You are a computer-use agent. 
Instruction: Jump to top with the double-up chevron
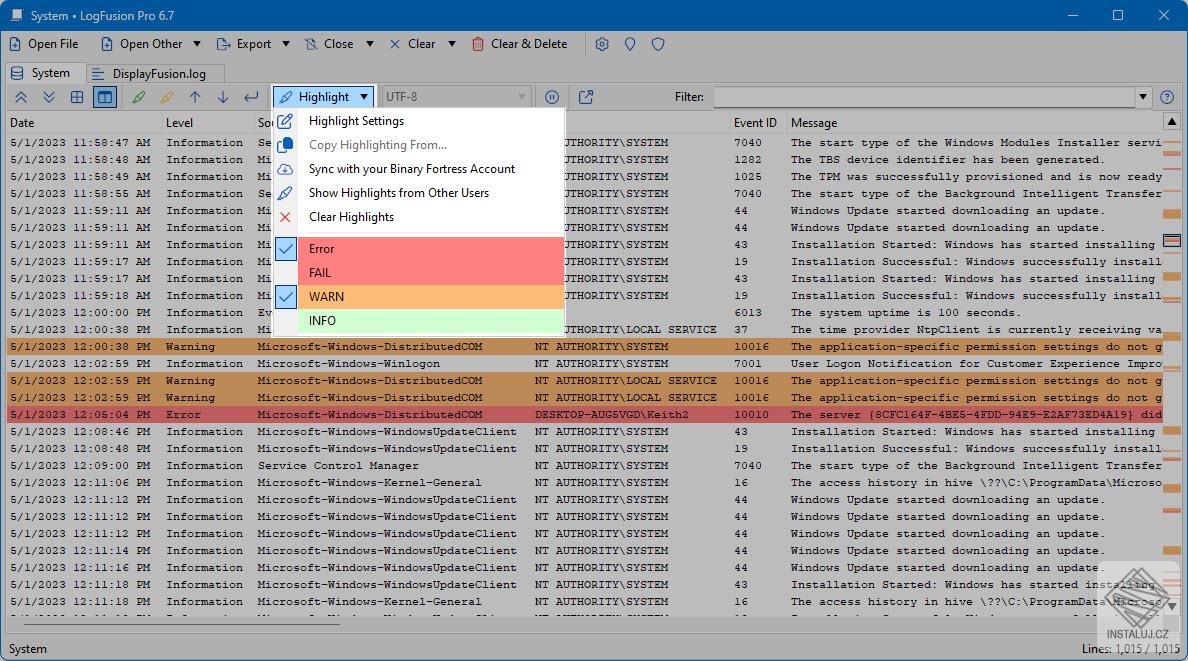[x=21, y=97]
